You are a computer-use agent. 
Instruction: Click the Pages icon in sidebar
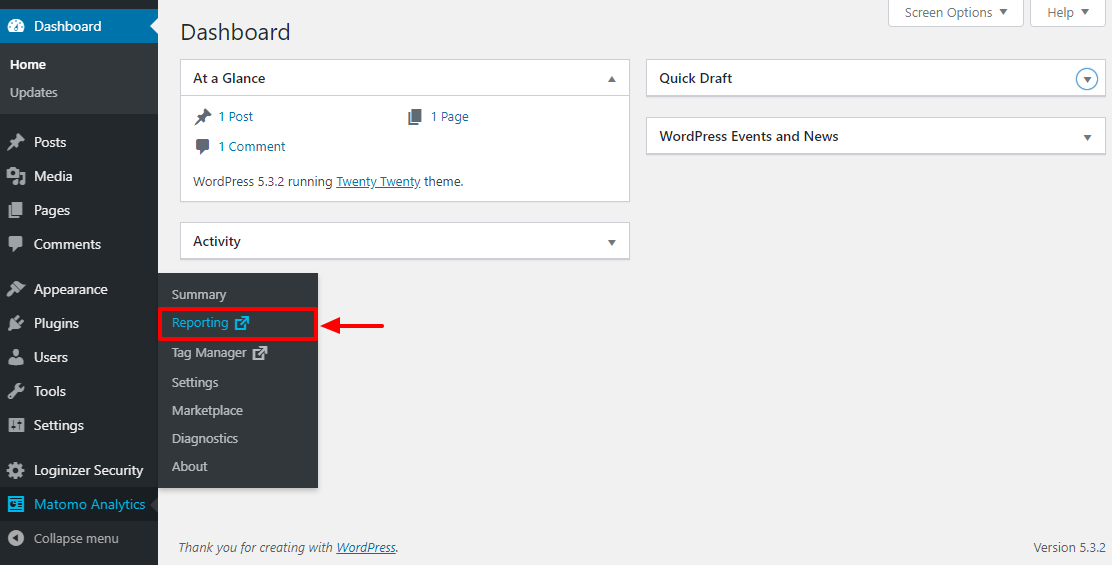[16, 211]
